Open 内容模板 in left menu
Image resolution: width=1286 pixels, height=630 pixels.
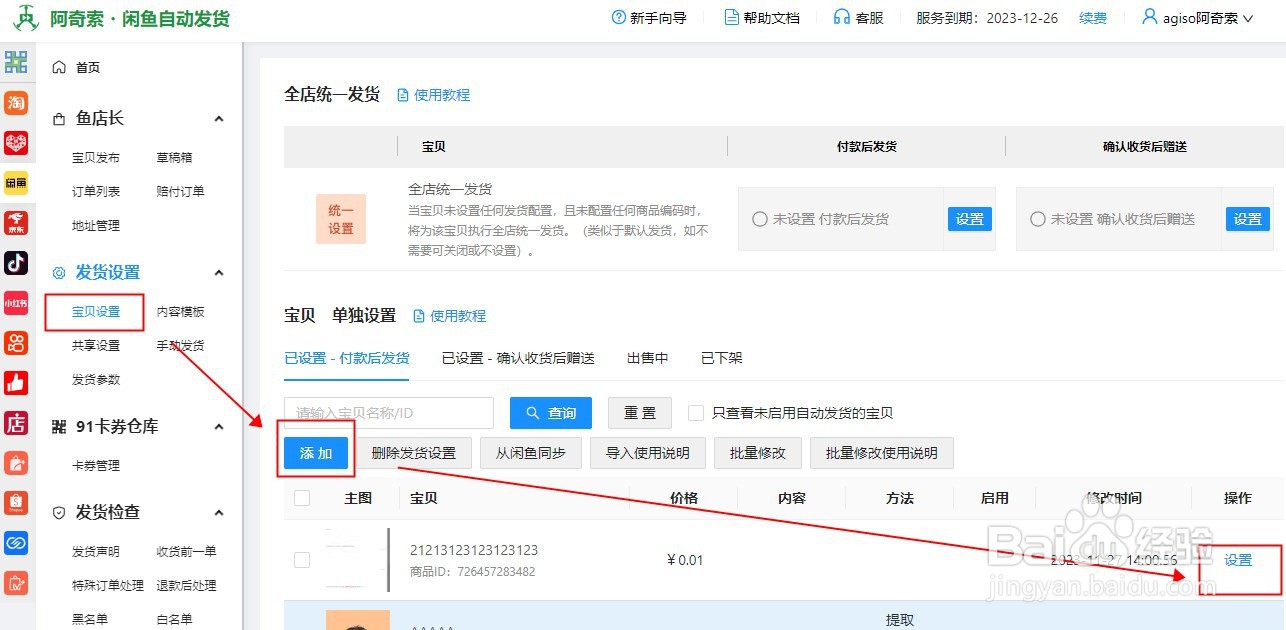pos(180,312)
